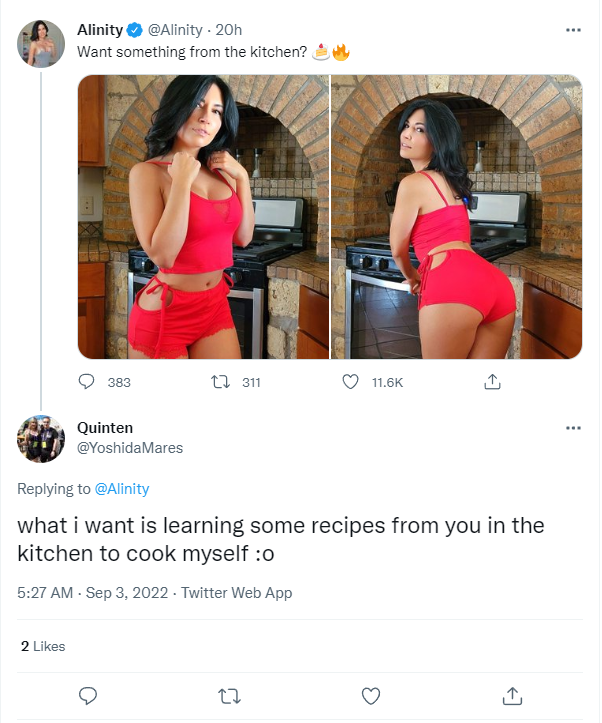Click the @YoshidaMares handle
The image size is (602, 723).
tap(130, 448)
